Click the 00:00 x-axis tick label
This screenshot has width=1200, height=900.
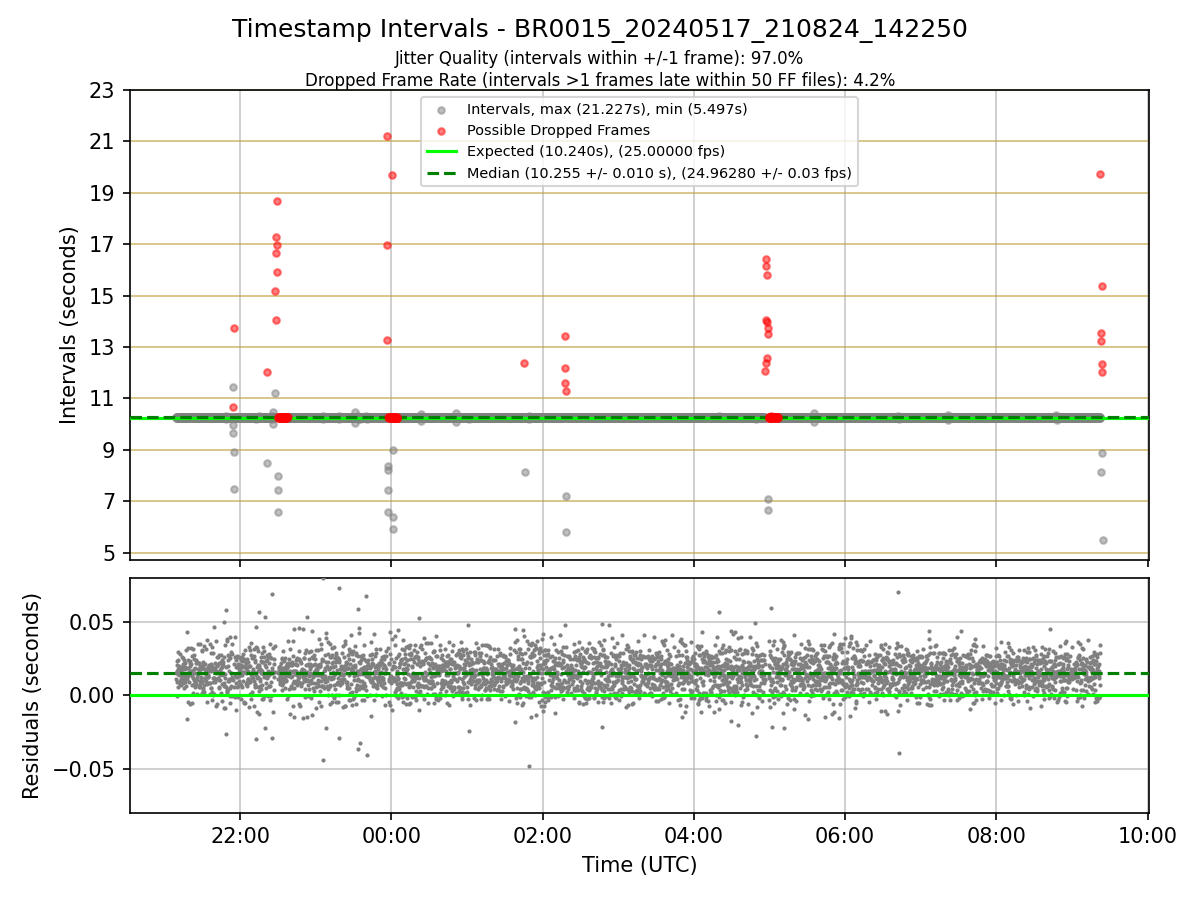pos(391,836)
